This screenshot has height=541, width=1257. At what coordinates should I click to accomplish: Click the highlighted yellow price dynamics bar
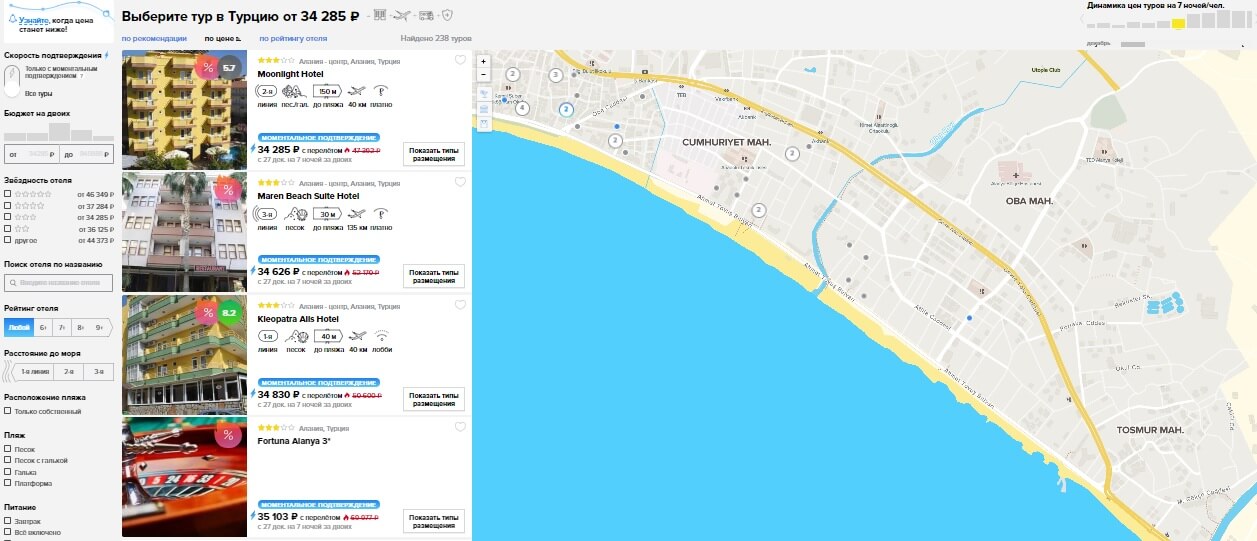click(x=1179, y=23)
